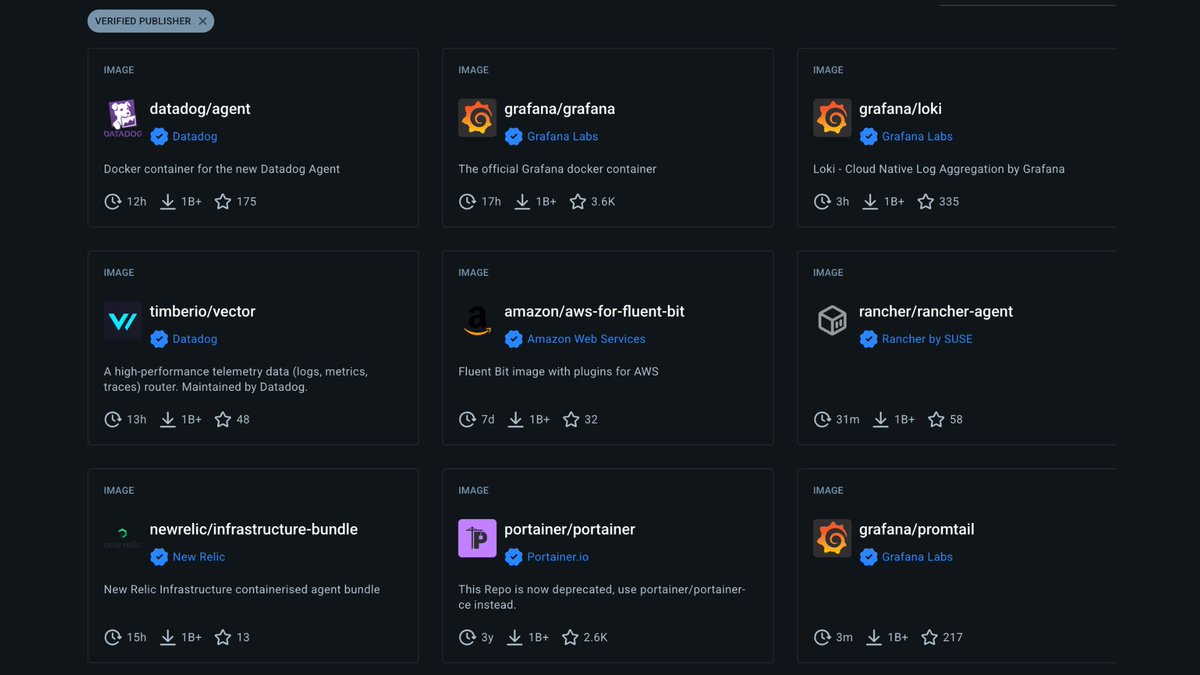Click the Vector logo on timberio/vector card
1200x675 pixels.
123,321
